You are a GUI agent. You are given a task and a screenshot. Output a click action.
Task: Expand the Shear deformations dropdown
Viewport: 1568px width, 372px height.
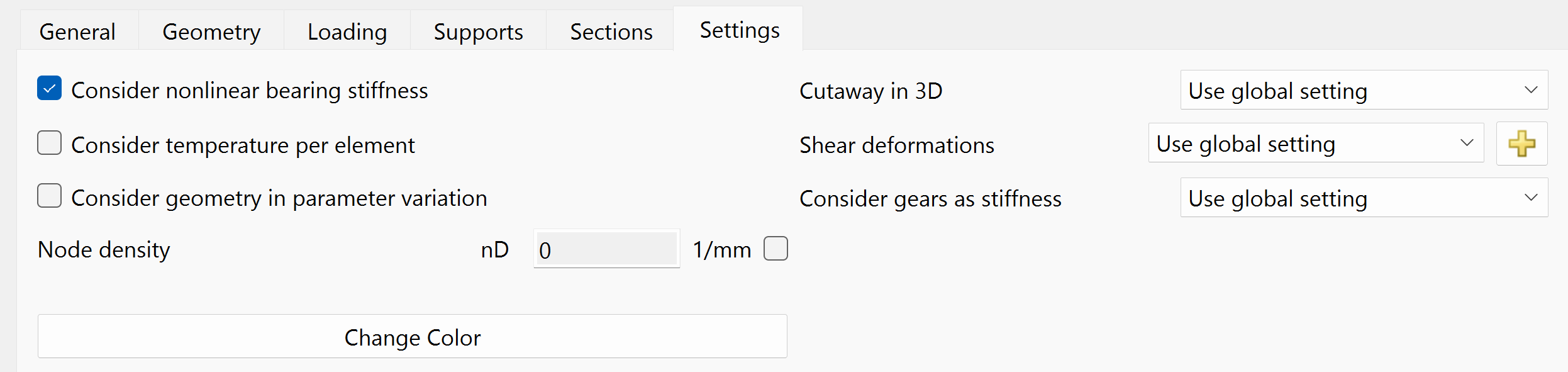[1315, 144]
